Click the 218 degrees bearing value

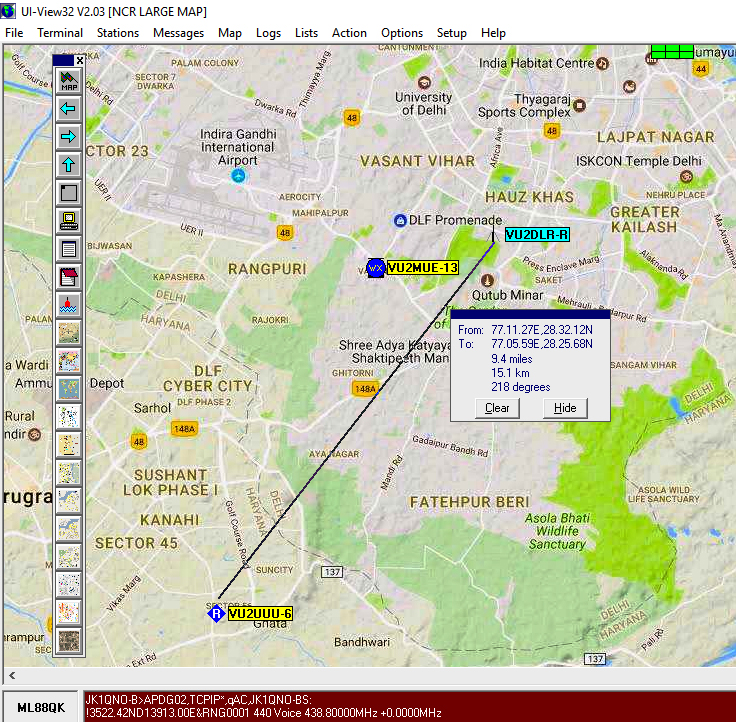(521, 387)
